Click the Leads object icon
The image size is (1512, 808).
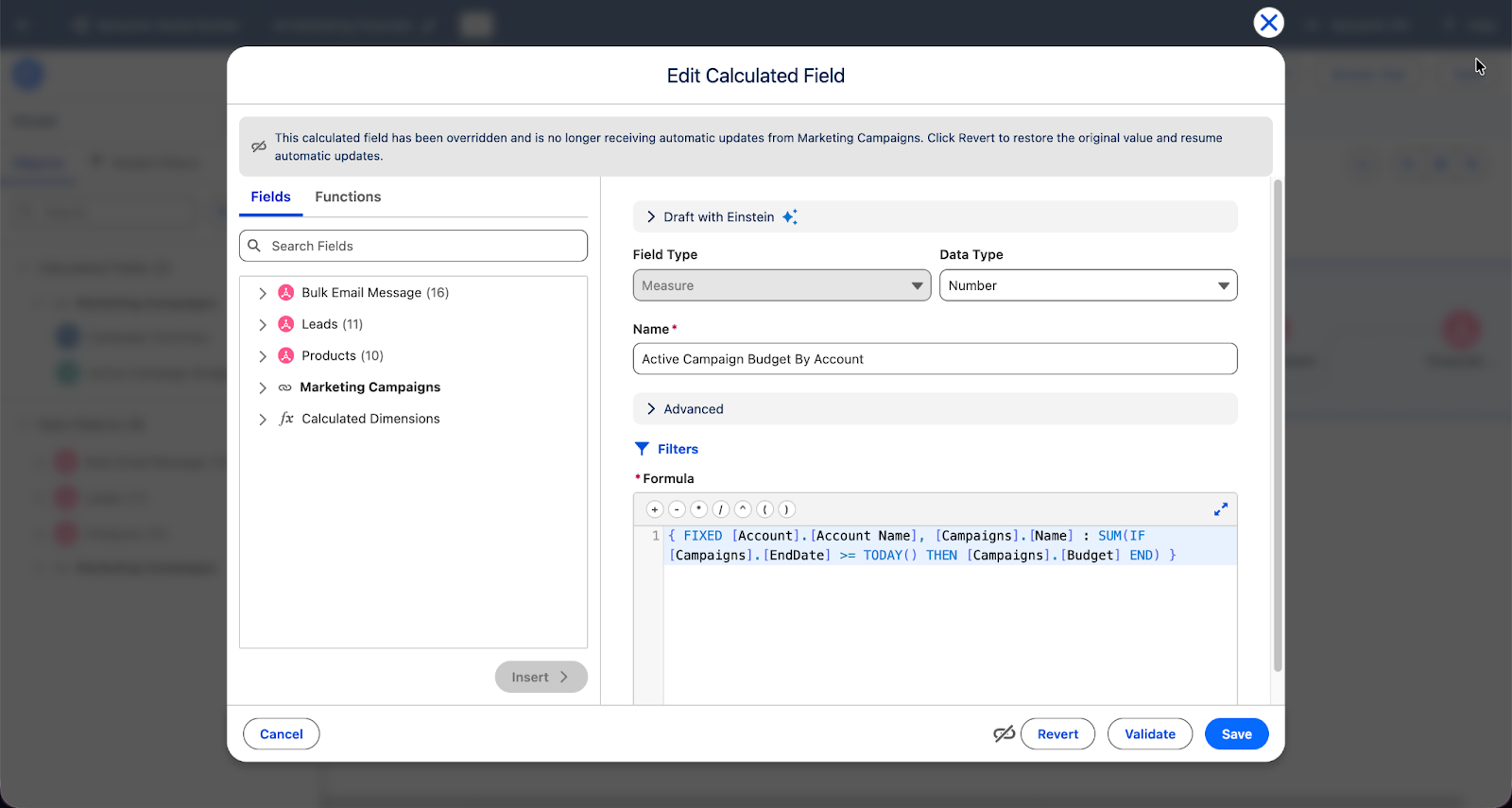point(286,324)
